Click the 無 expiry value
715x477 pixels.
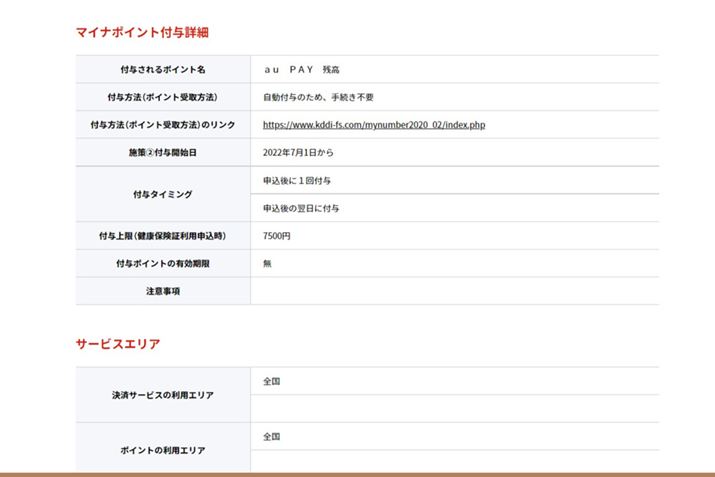coord(267,264)
